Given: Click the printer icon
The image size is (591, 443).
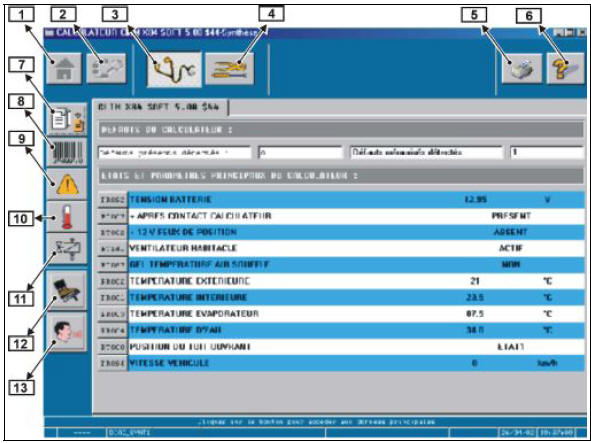Looking at the screenshot, I should point(522,69).
